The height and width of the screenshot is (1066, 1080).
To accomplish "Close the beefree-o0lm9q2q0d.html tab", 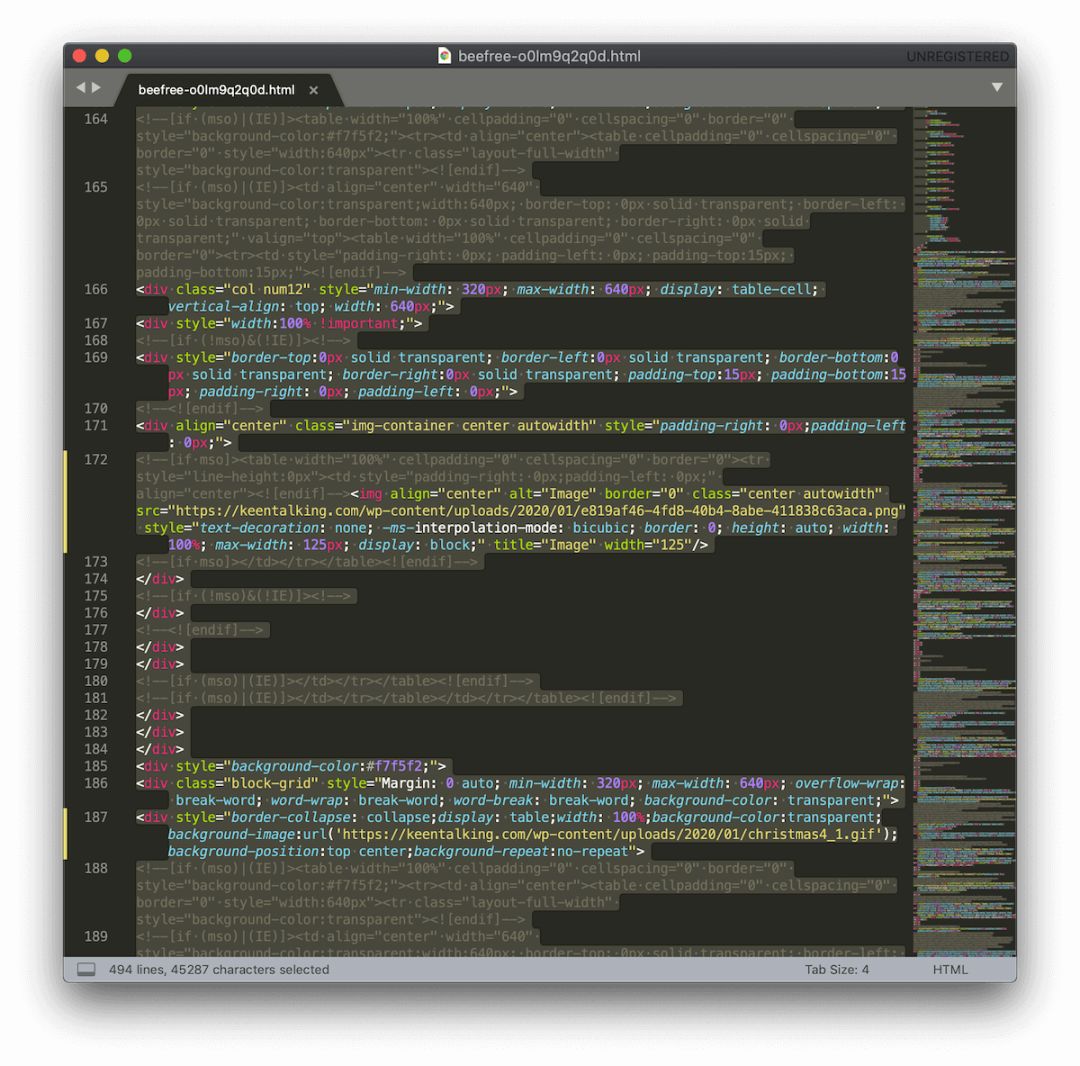I will [x=313, y=90].
